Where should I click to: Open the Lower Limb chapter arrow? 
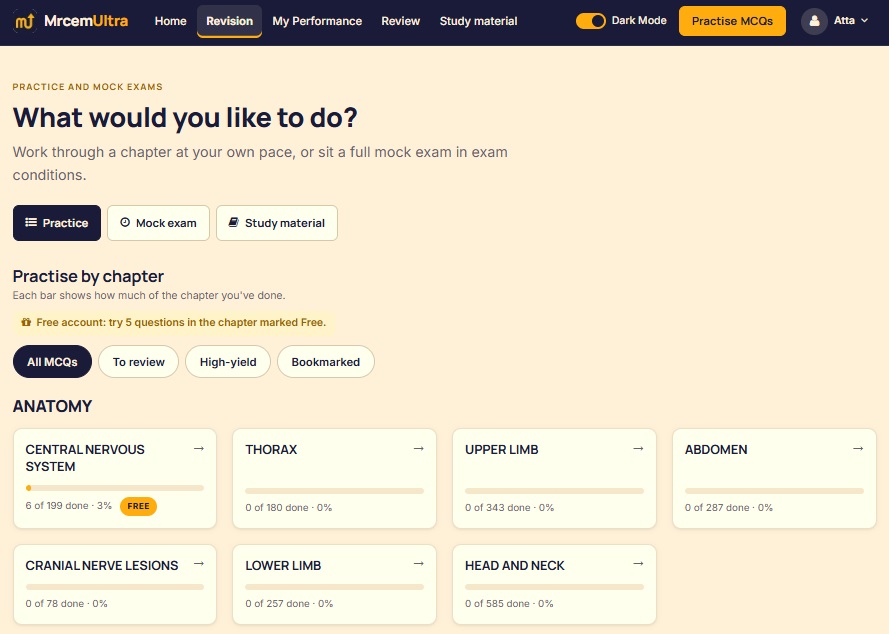[x=418, y=564]
